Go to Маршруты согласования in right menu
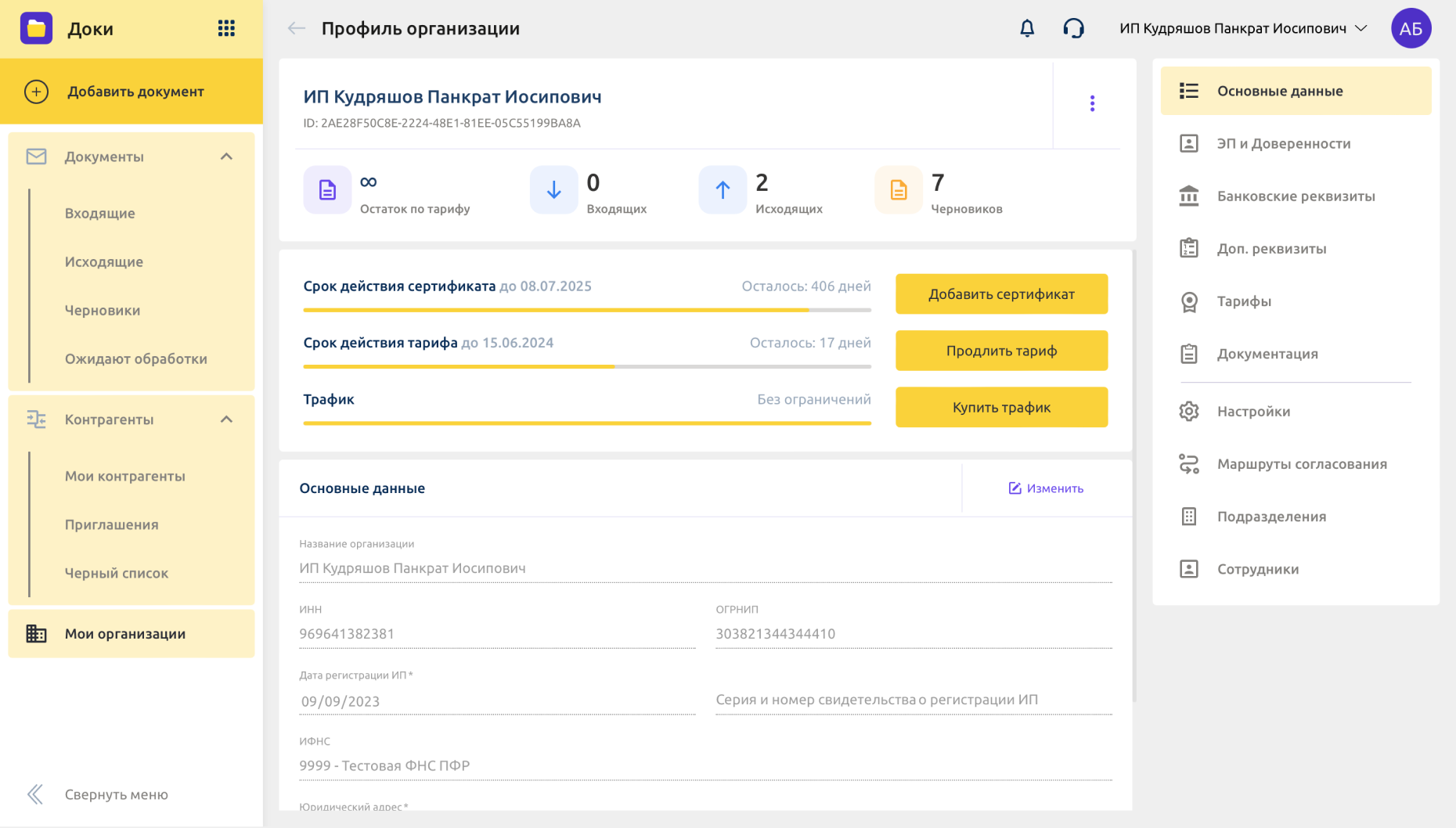1456x828 pixels. [1301, 464]
